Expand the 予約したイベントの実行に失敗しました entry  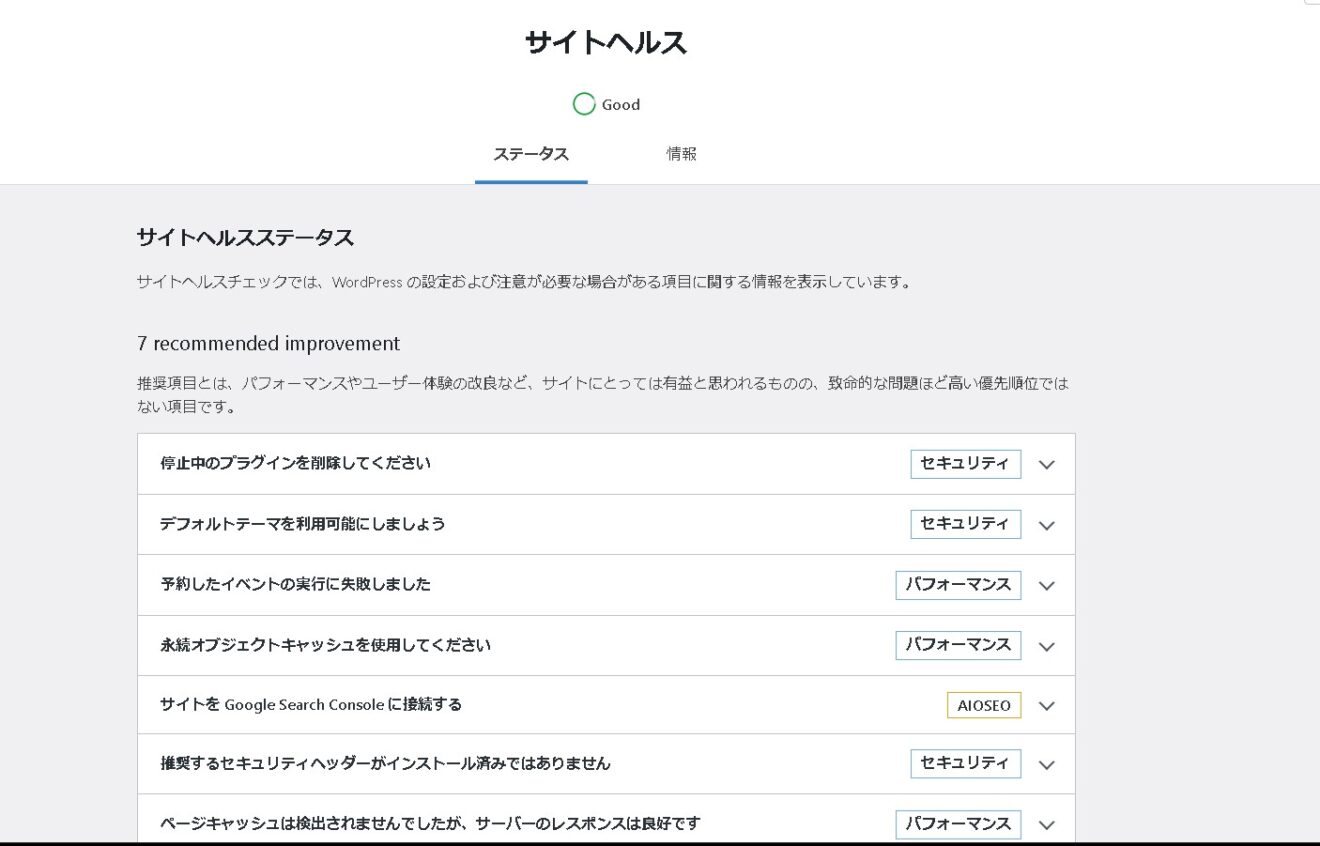click(x=1046, y=585)
